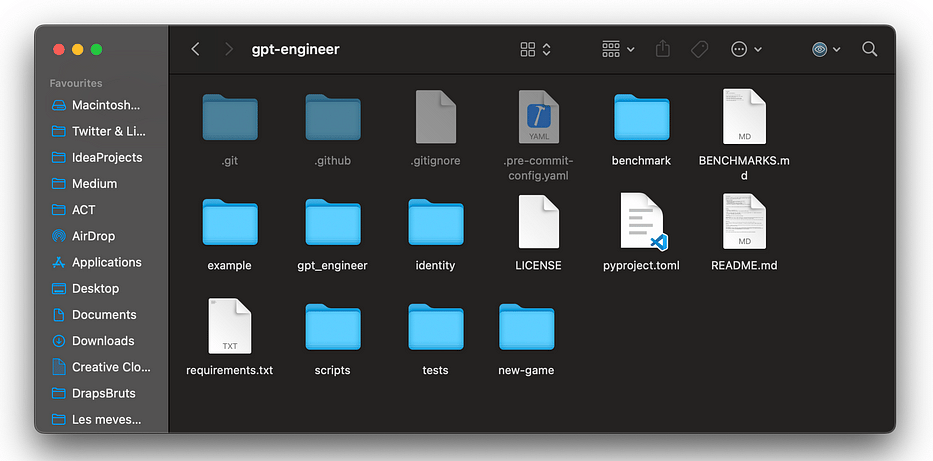Go to Downloads in sidebar
The image size is (933, 461).
(x=103, y=341)
